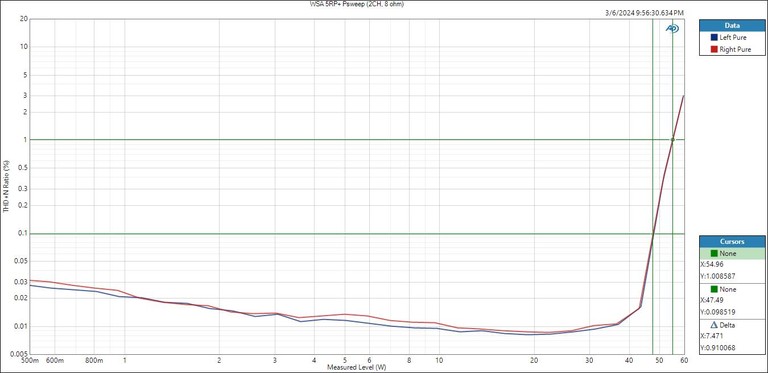Click the Left Pure blue color swatch
The height and width of the screenshot is (373, 768).
pos(714,37)
